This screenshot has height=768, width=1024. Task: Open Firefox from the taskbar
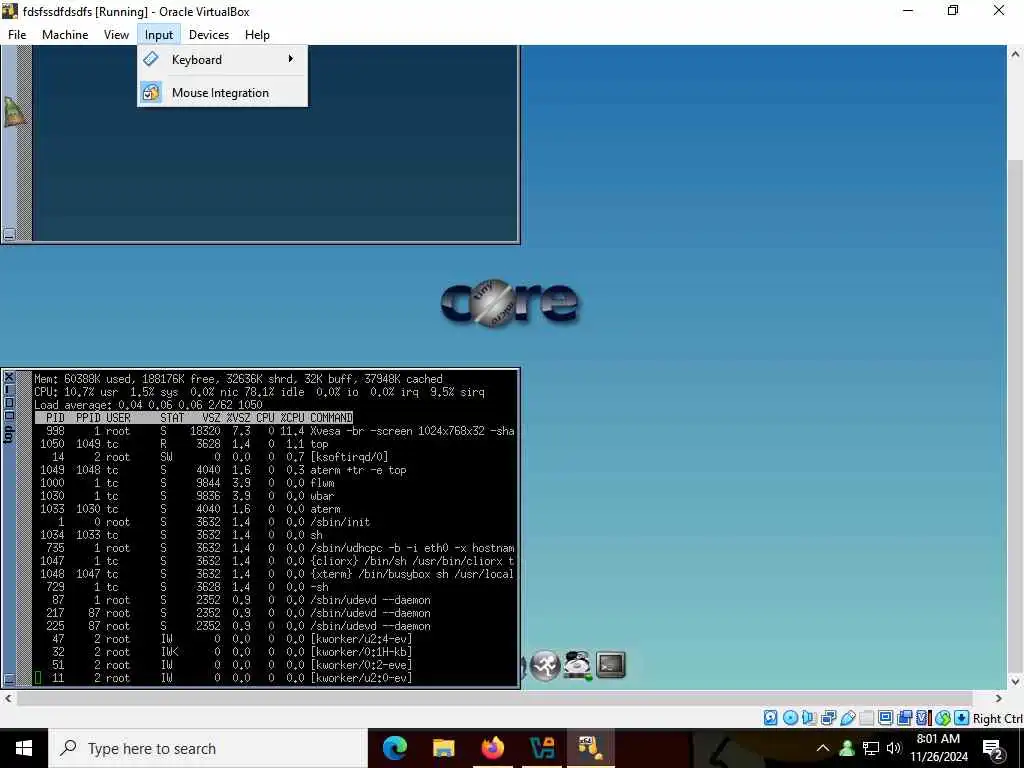(x=492, y=748)
